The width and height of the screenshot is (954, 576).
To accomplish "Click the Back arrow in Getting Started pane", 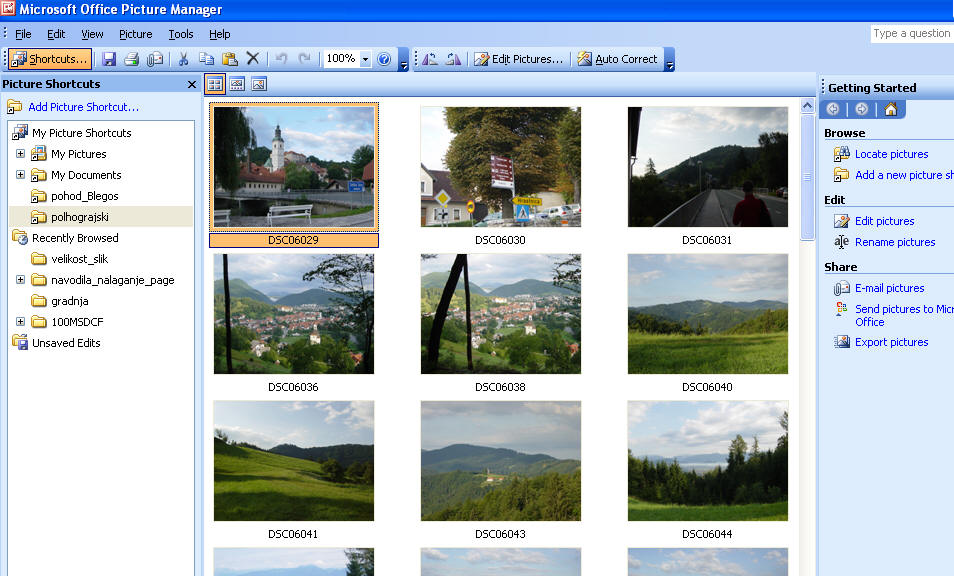I will 833,109.
